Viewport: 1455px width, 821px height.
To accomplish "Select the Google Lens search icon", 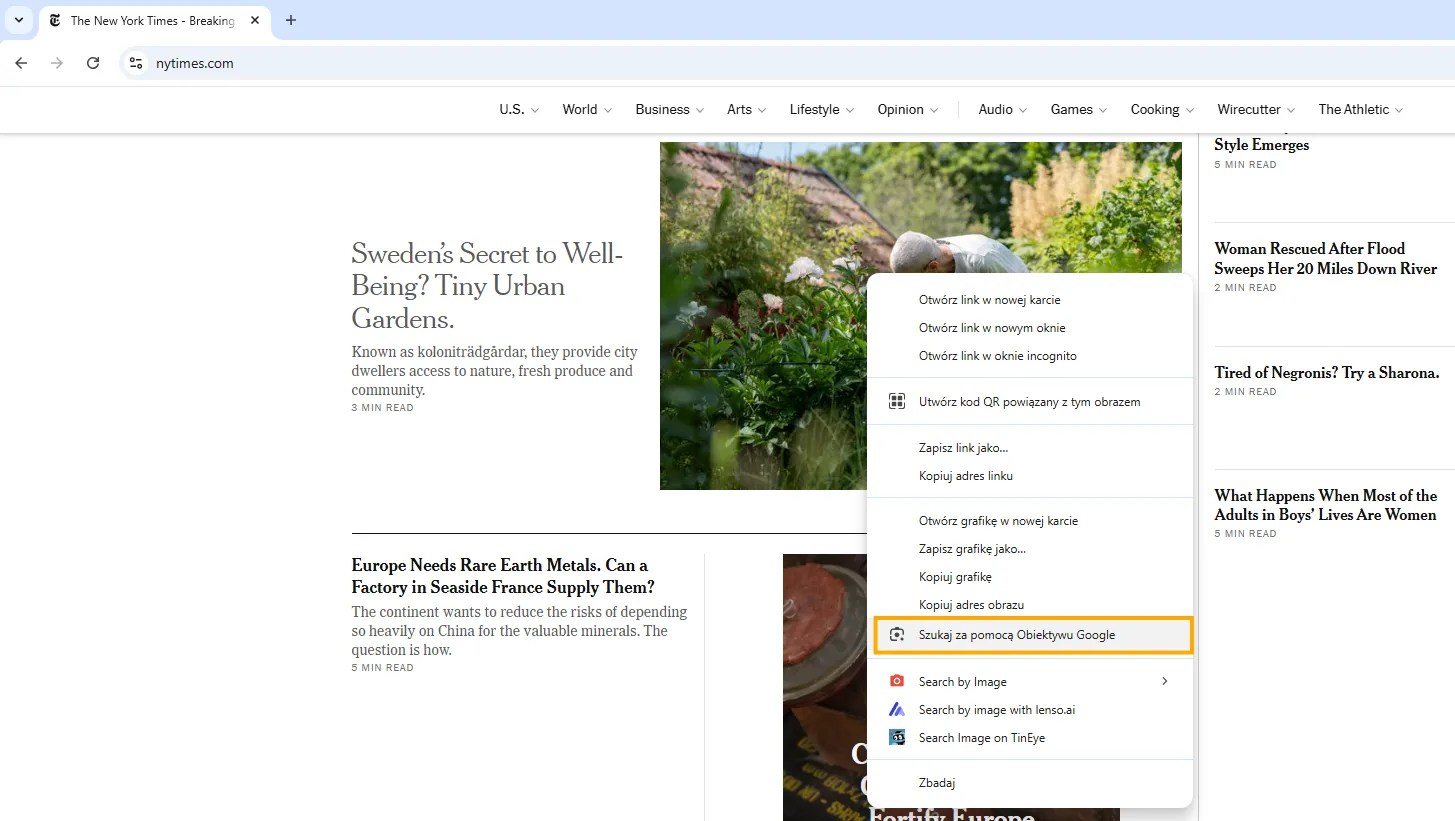I will (897, 634).
